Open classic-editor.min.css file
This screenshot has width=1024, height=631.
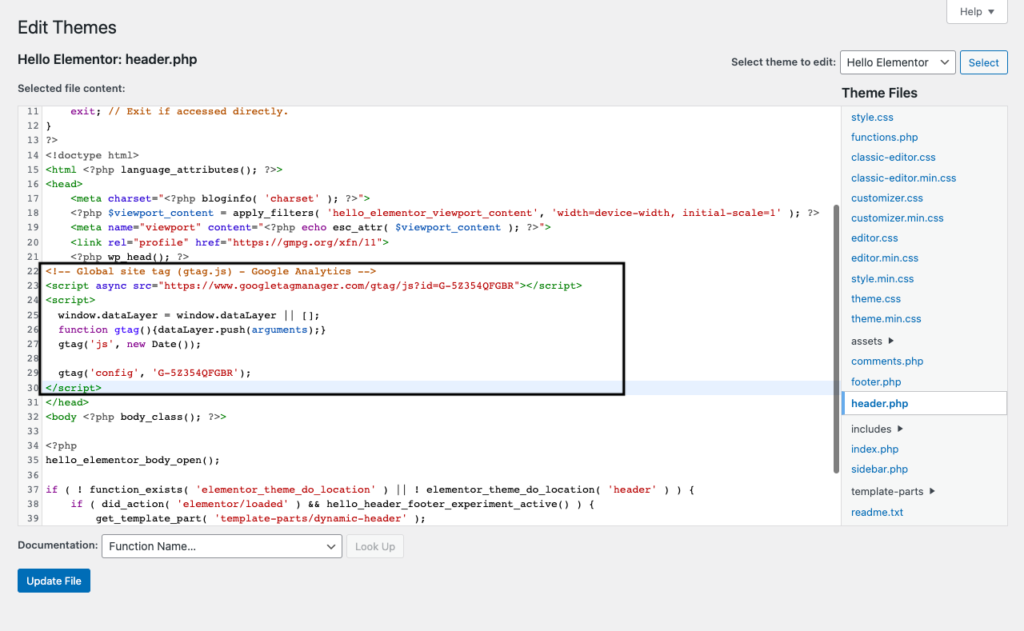pyautogui.click(x=903, y=178)
